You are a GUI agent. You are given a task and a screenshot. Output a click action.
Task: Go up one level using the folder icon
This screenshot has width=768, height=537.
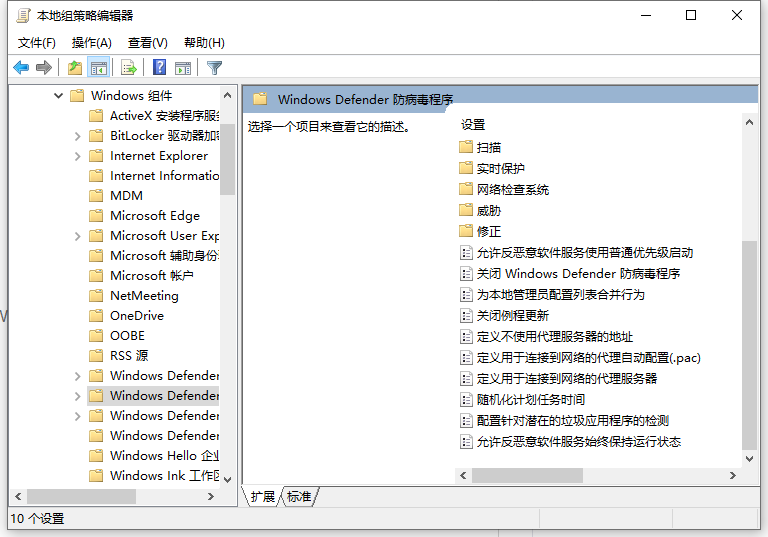75,68
